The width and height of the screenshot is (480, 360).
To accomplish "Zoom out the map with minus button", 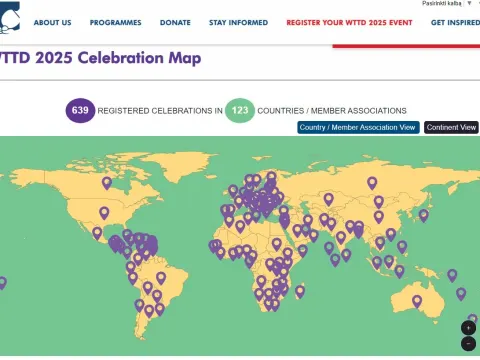I will 468,344.
